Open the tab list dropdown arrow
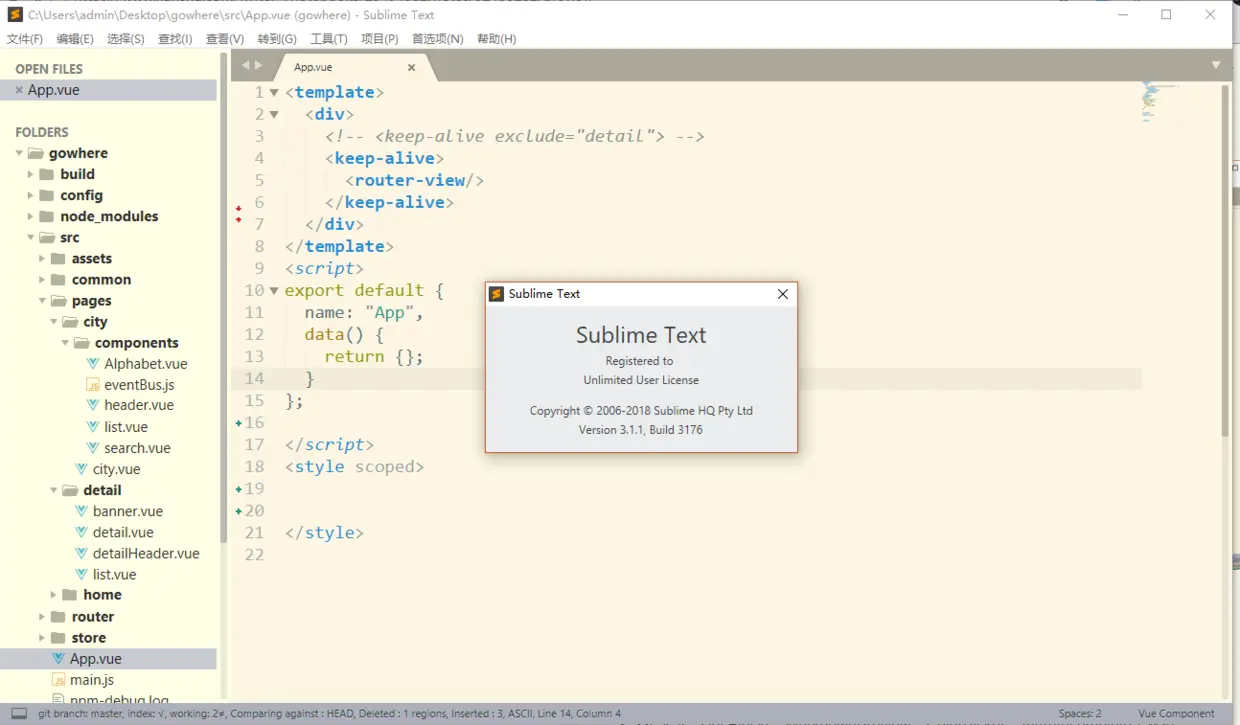 (x=1216, y=65)
